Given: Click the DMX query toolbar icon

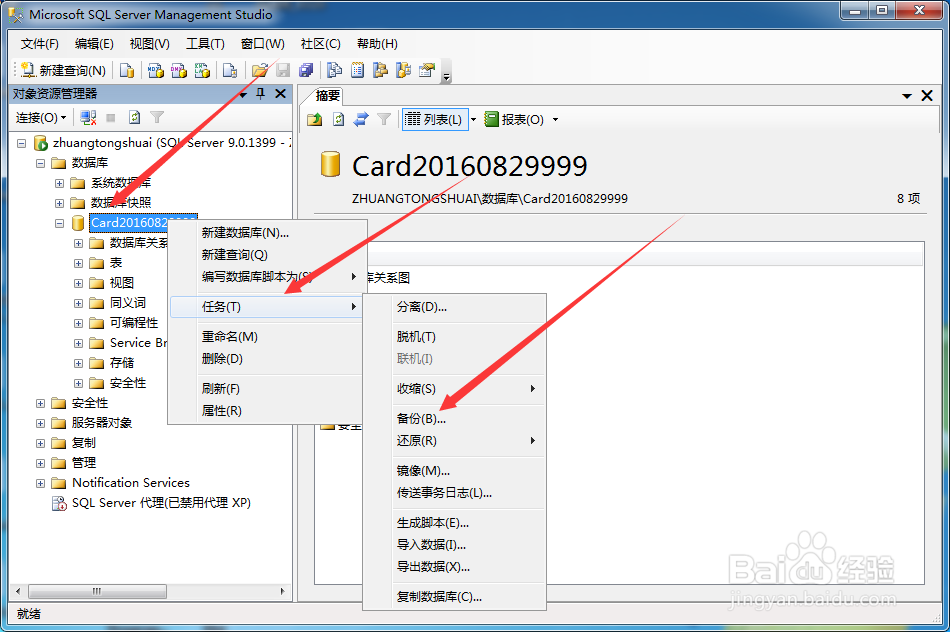Looking at the screenshot, I should click(179, 70).
